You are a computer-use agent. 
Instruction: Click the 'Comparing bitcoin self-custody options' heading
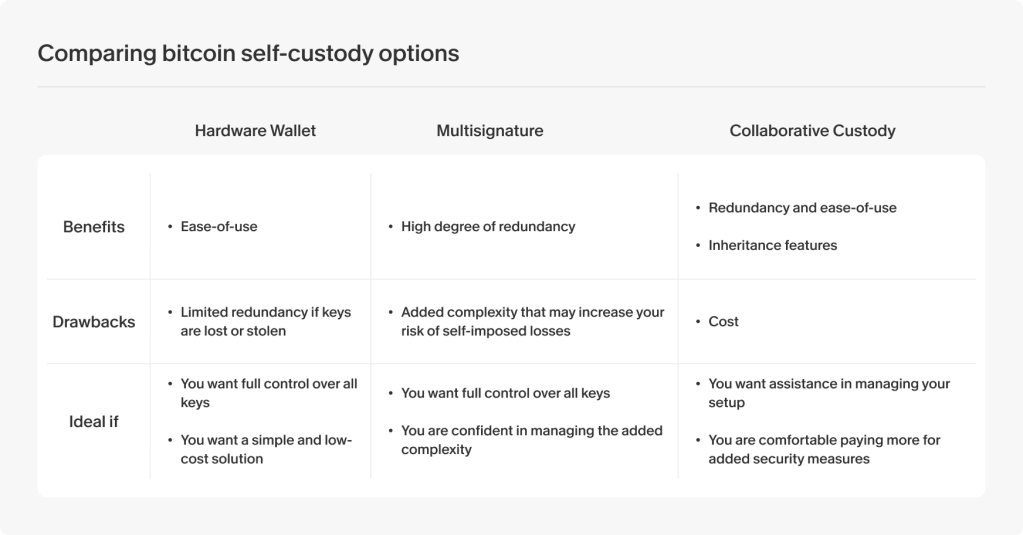click(x=249, y=54)
